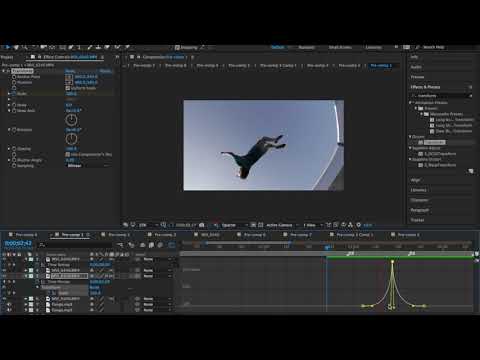Click the Position stopwatch icon
The height and width of the screenshot is (360, 480).
point(14,82)
